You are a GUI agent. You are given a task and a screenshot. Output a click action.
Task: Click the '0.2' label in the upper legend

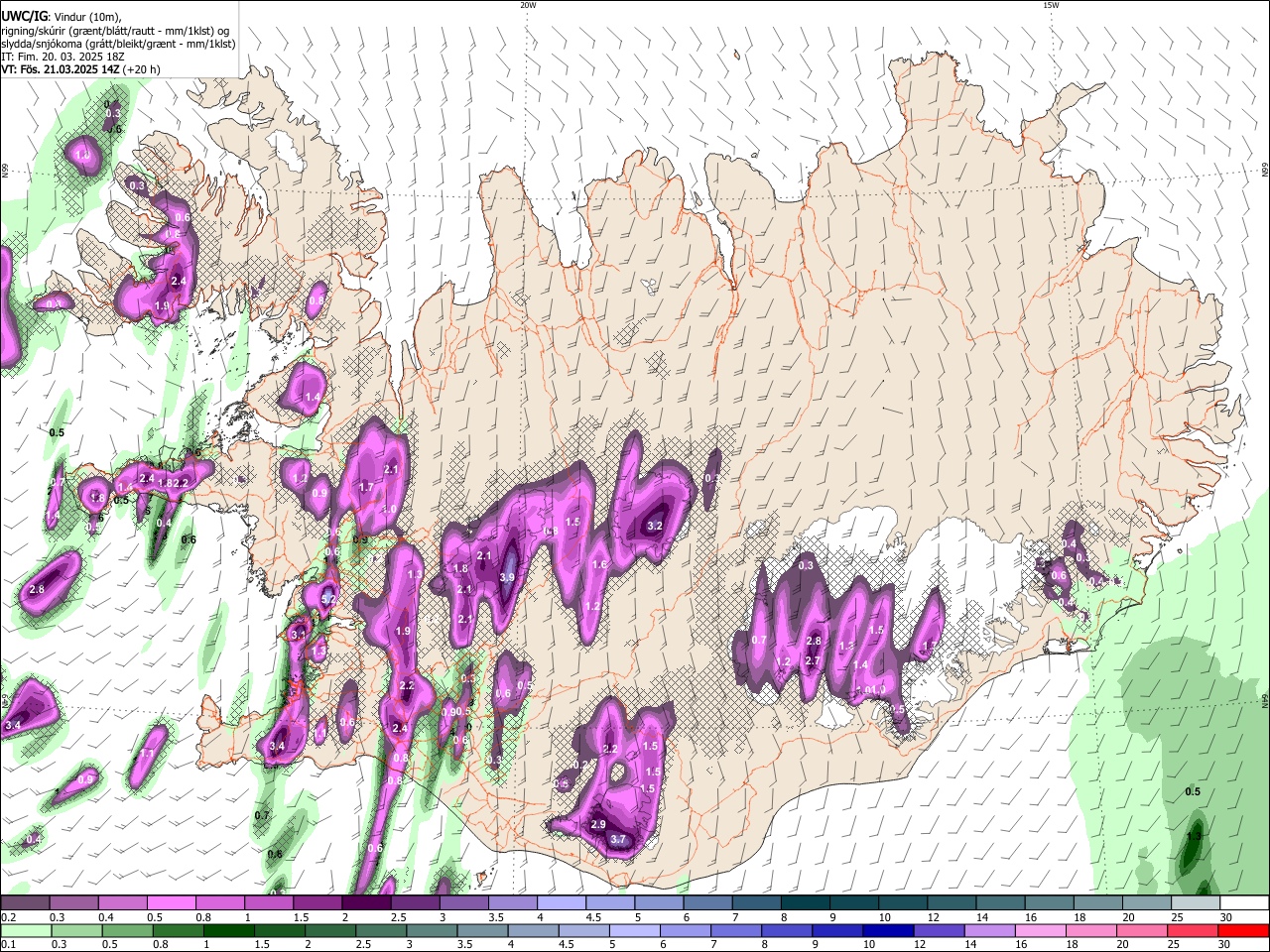click(9, 917)
